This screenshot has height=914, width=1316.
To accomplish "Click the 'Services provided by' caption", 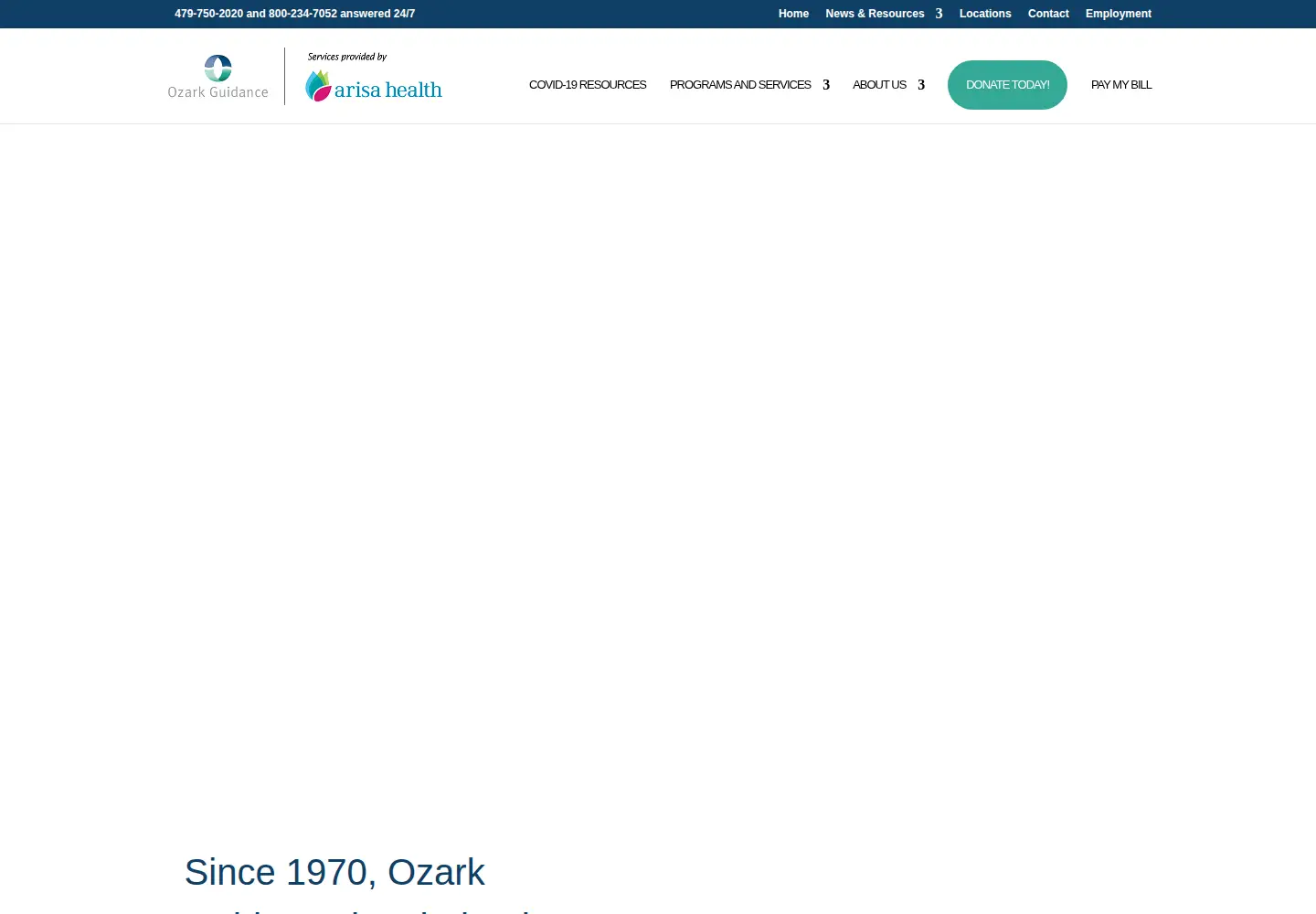I will coord(347,57).
